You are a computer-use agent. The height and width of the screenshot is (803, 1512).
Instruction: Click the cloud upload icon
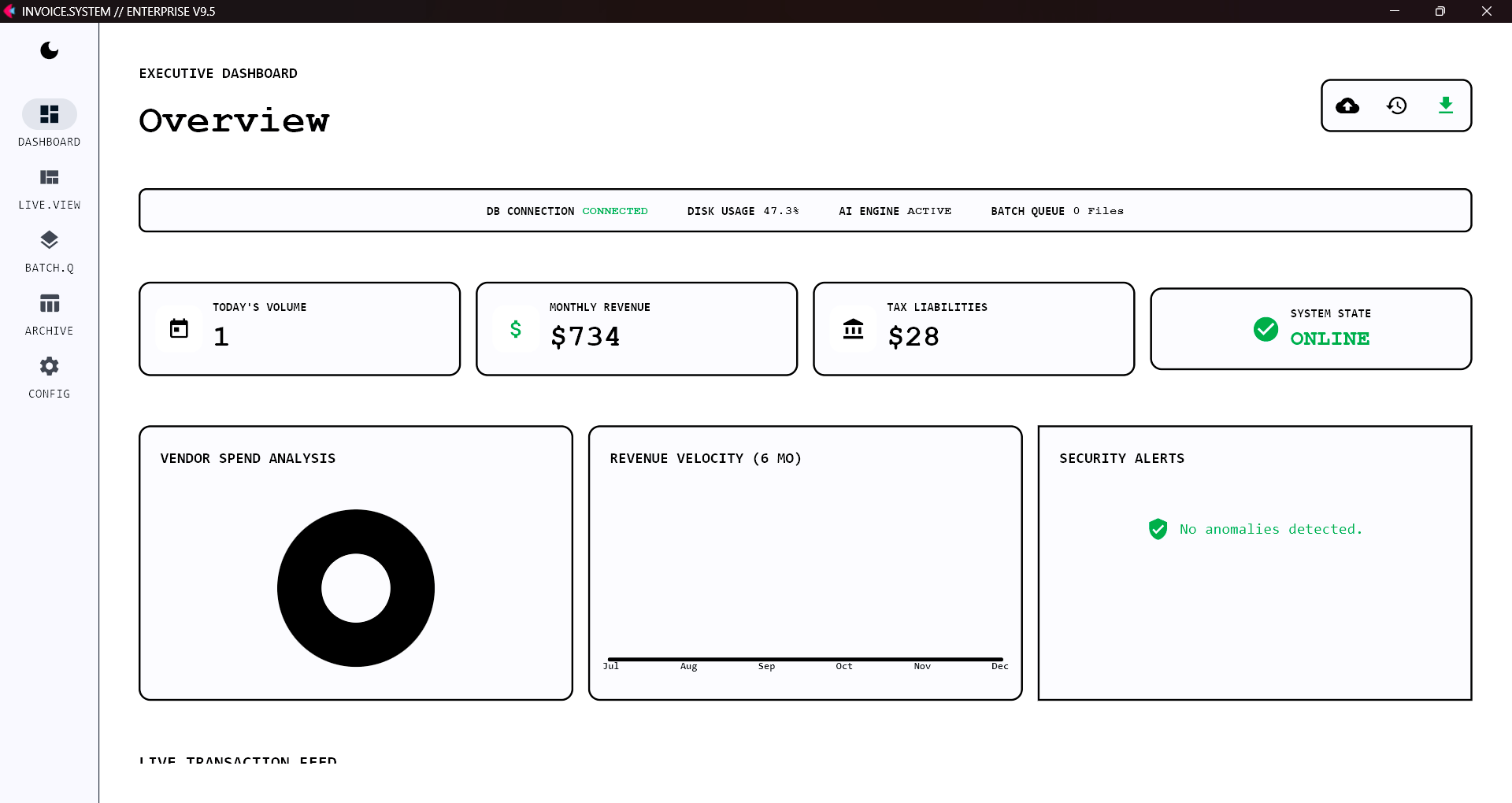1347,105
